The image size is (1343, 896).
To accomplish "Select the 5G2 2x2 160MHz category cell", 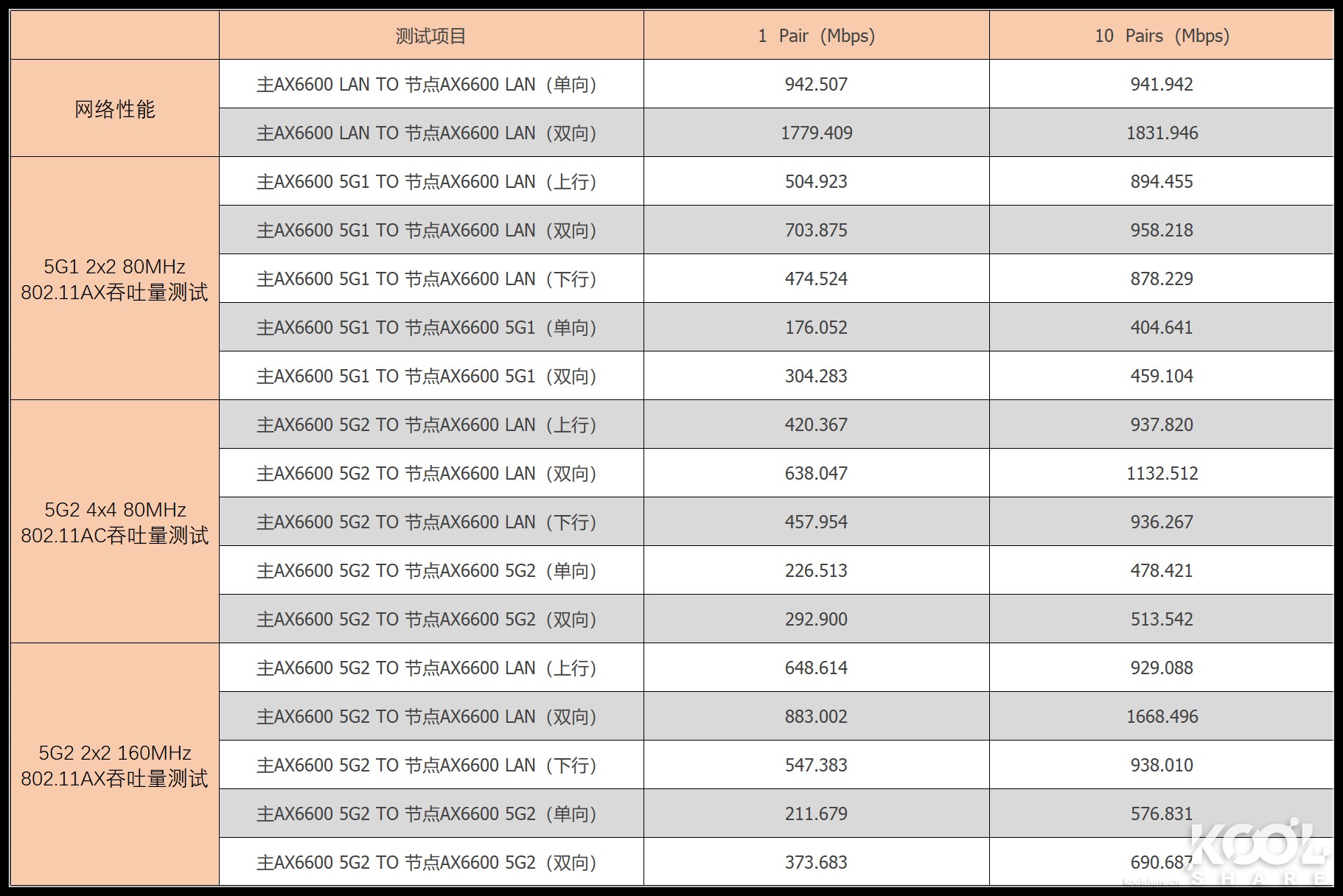I will point(115,766).
